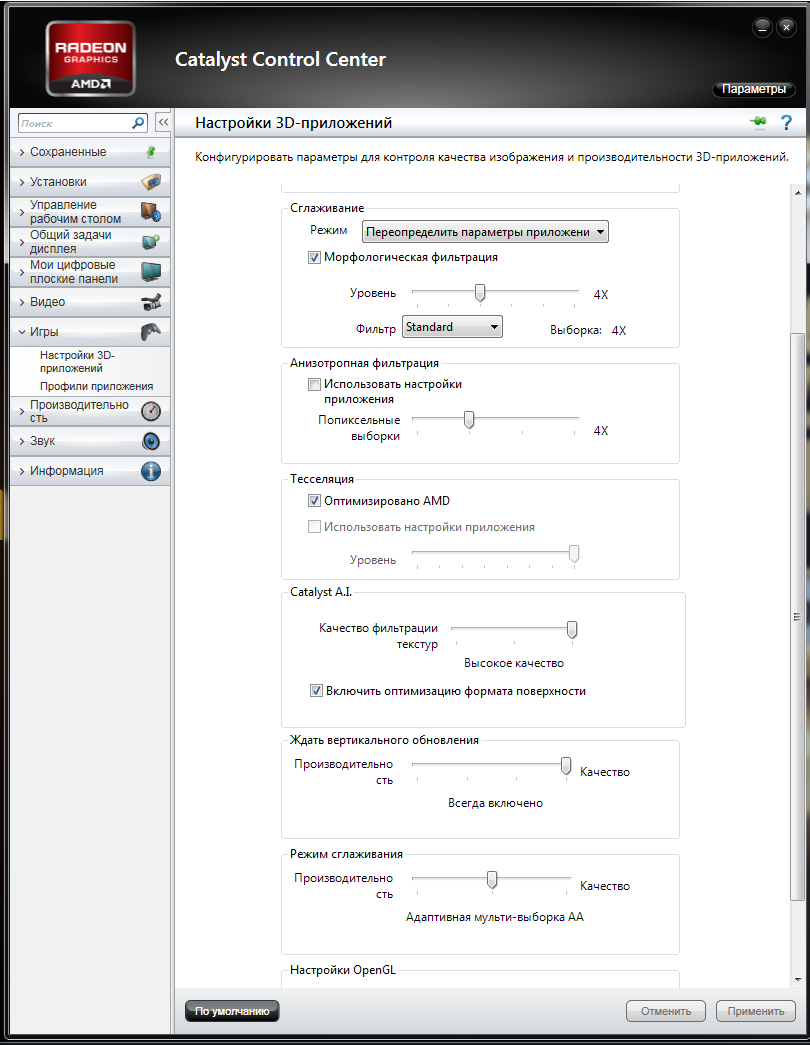Open the Фильтр Standard dropdown
The width and height of the screenshot is (810, 1045).
pyautogui.click(x=452, y=327)
